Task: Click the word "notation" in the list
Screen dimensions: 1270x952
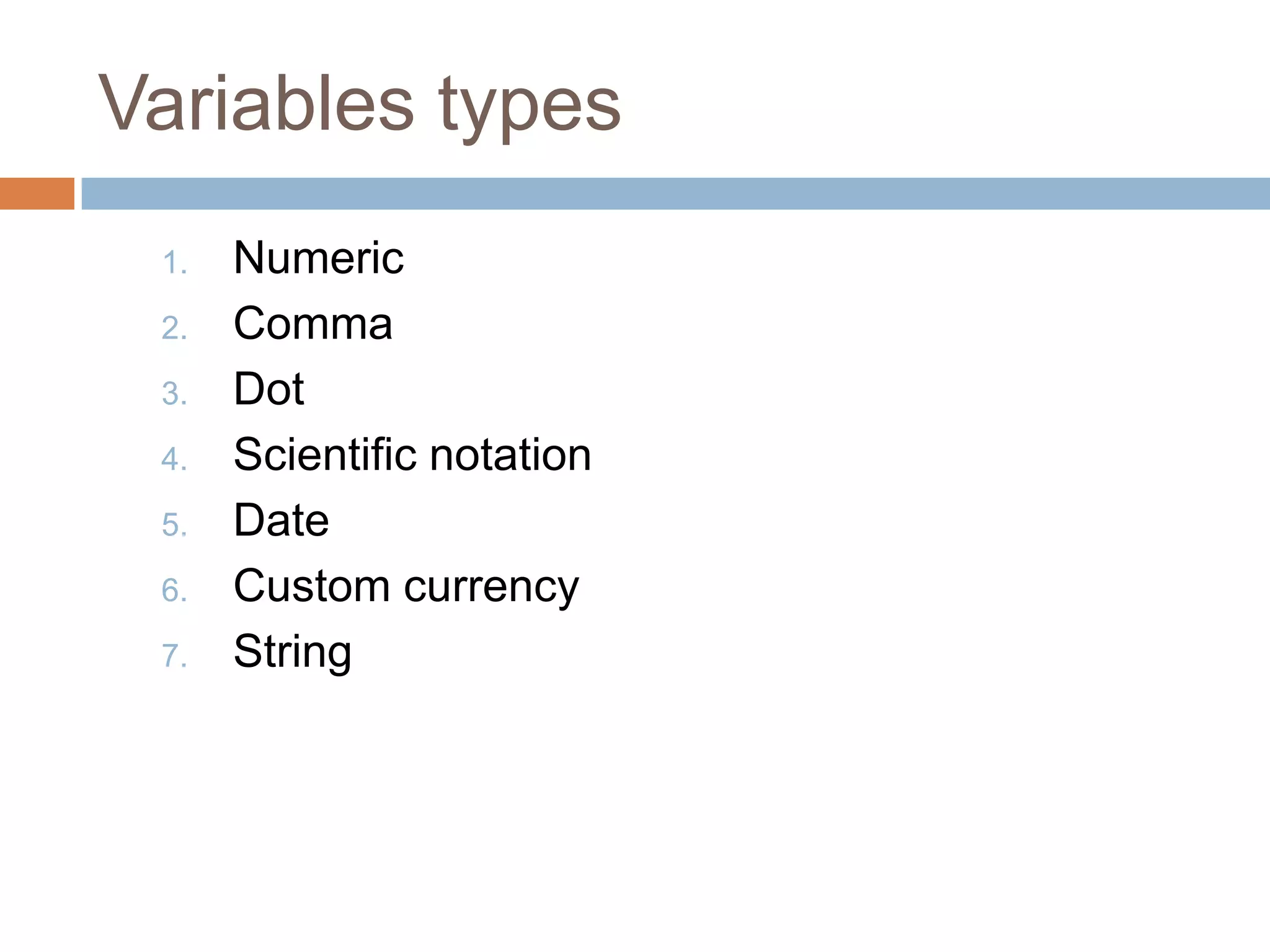Action: pos(510,454)
